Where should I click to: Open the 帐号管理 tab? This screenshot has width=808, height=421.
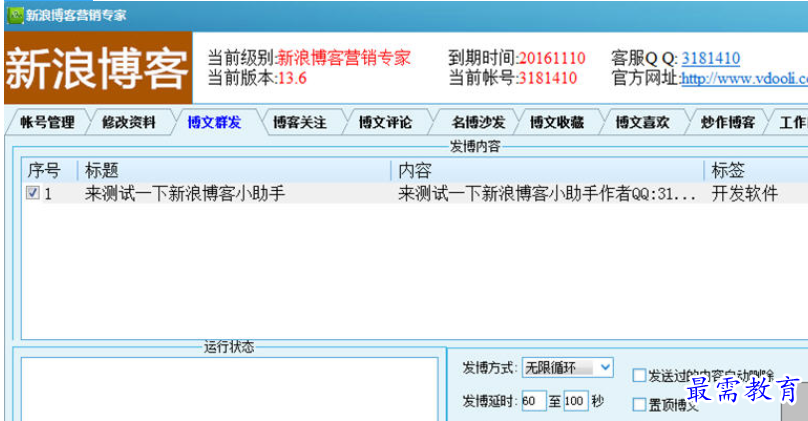pos(47,122)
